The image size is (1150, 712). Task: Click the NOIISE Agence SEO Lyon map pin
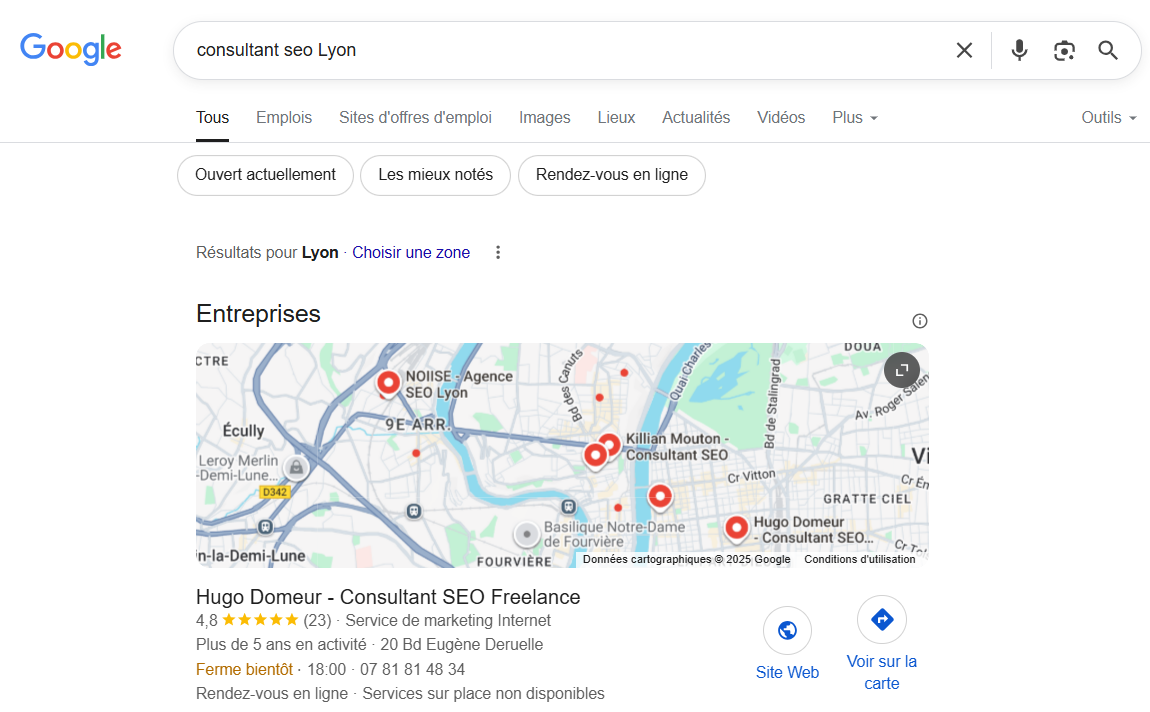[x=388, y=382]
